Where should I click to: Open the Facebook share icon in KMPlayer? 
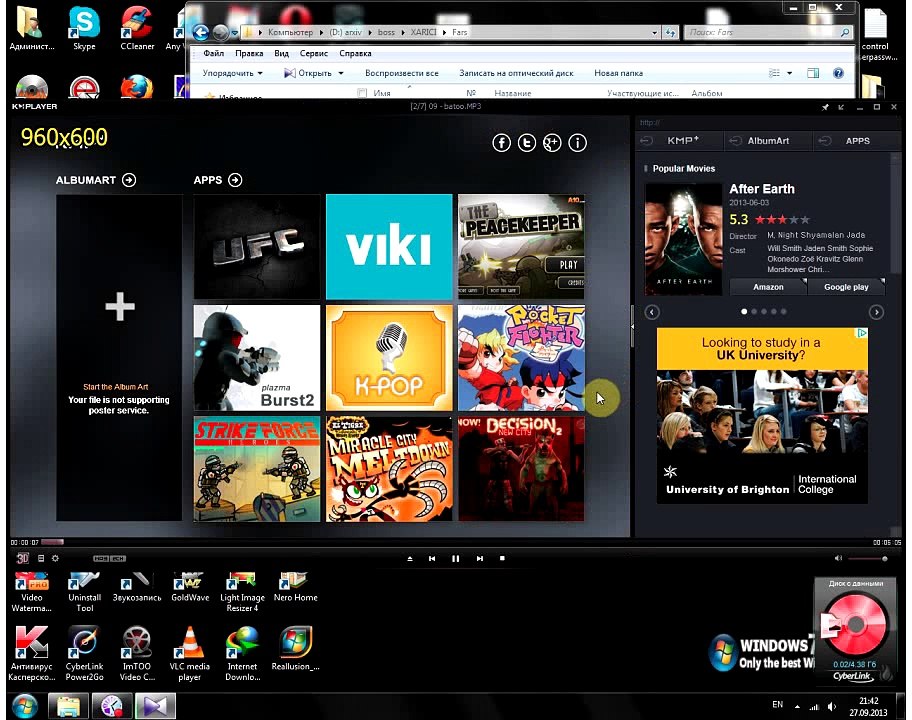point(501,142)
